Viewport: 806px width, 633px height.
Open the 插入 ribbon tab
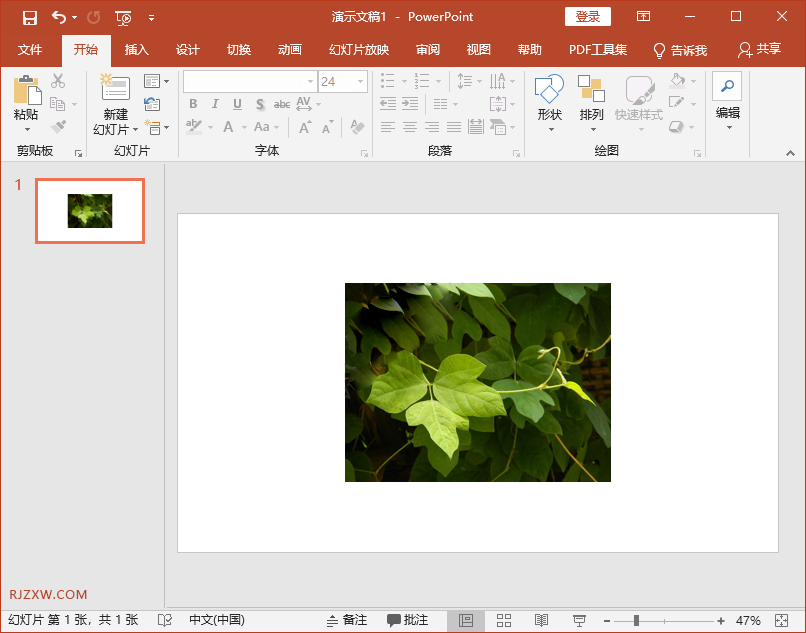pyautogui.click(x=136, y=50)
